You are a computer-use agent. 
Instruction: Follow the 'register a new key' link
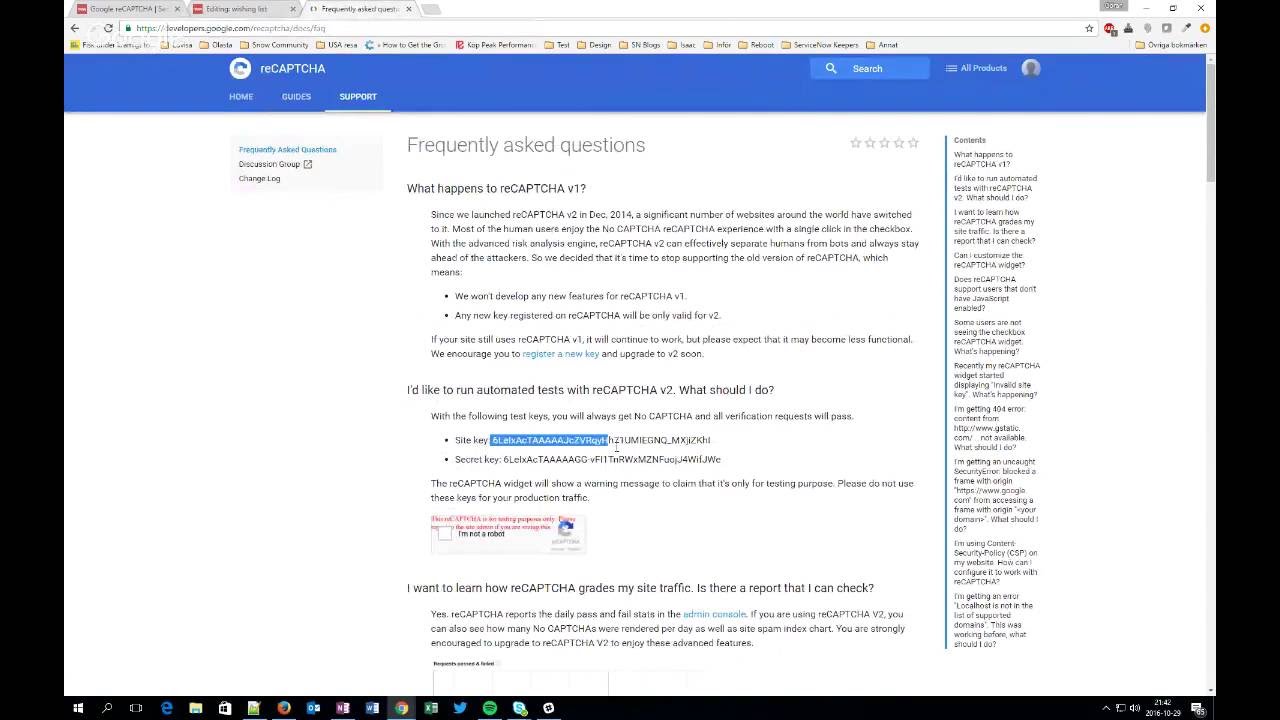click(x=560, y=354)
